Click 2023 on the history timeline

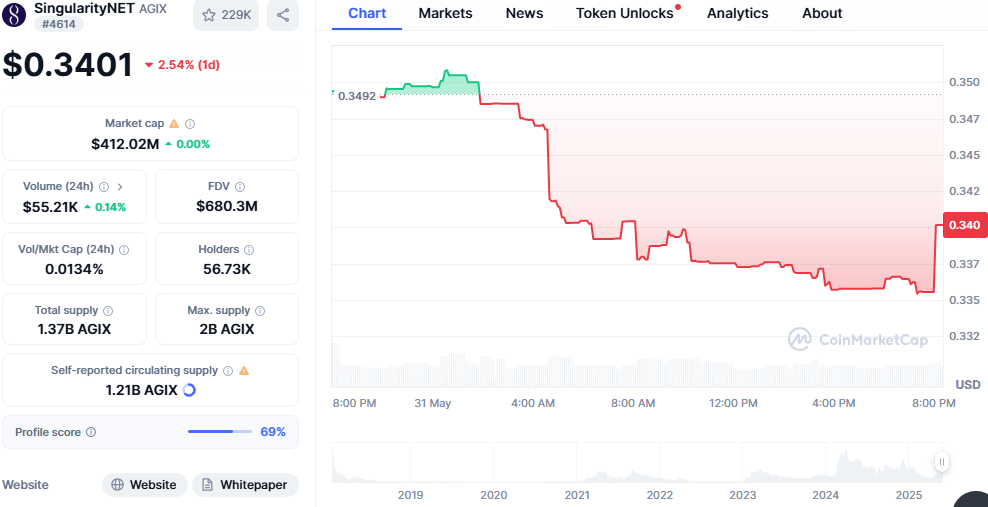743,495
